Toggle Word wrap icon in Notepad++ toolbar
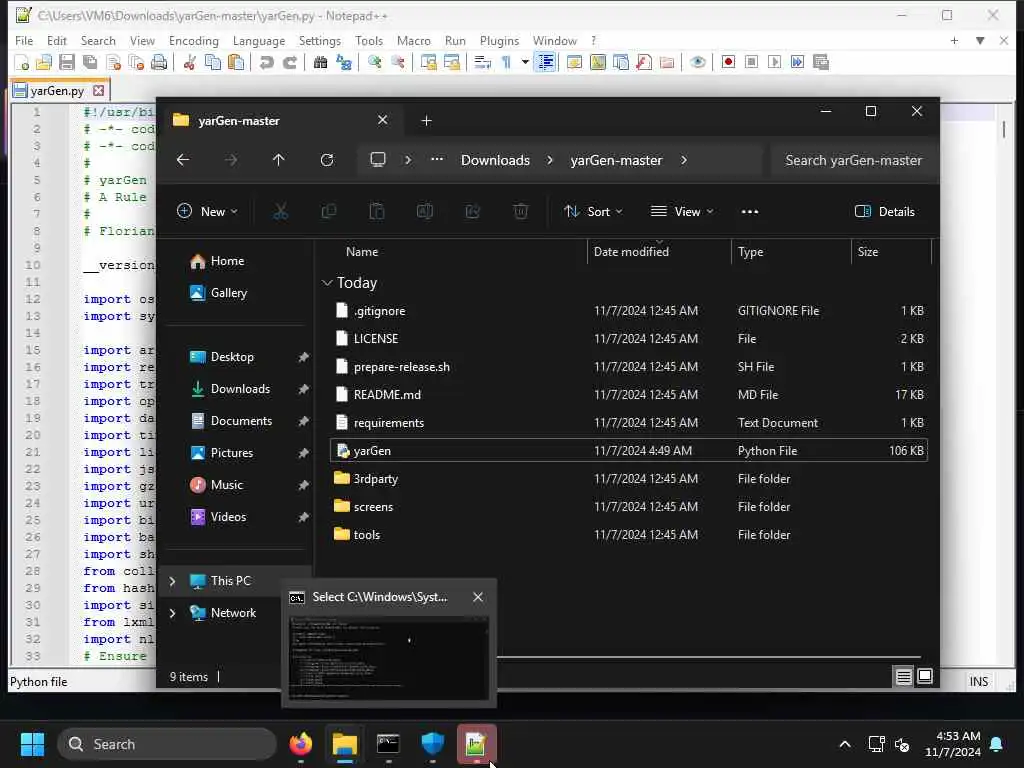Image resolution: width=1024 pixels, height=768 pixels. click(483, 63)
